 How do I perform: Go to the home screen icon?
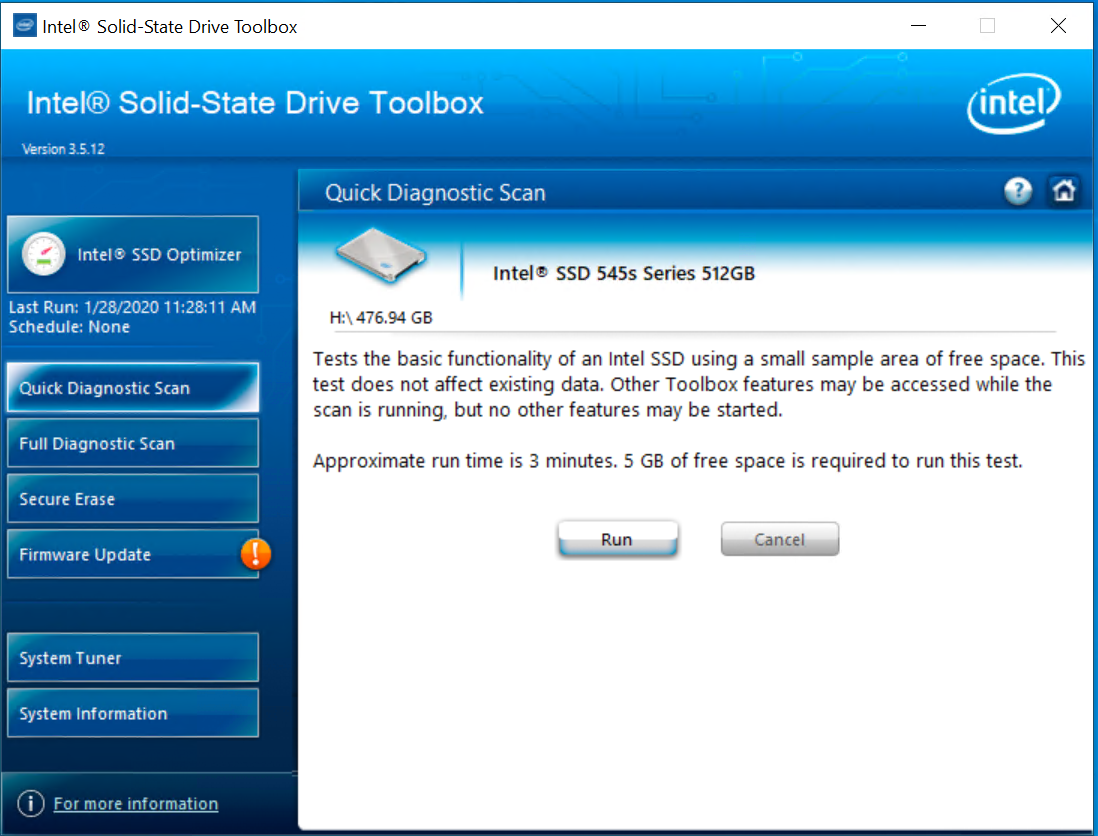[x=1064, y=192]
